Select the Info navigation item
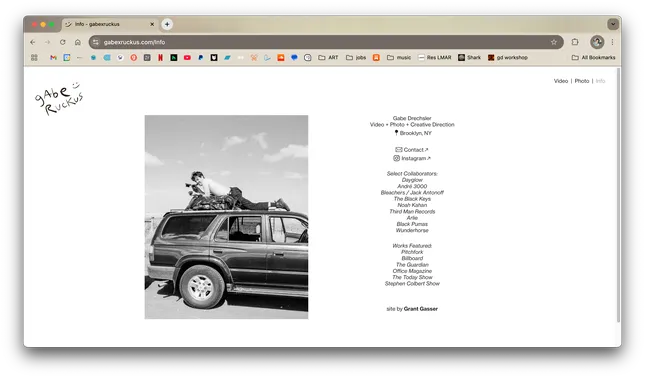The height and width of the screenshot is (378, 645). (600, 81)
